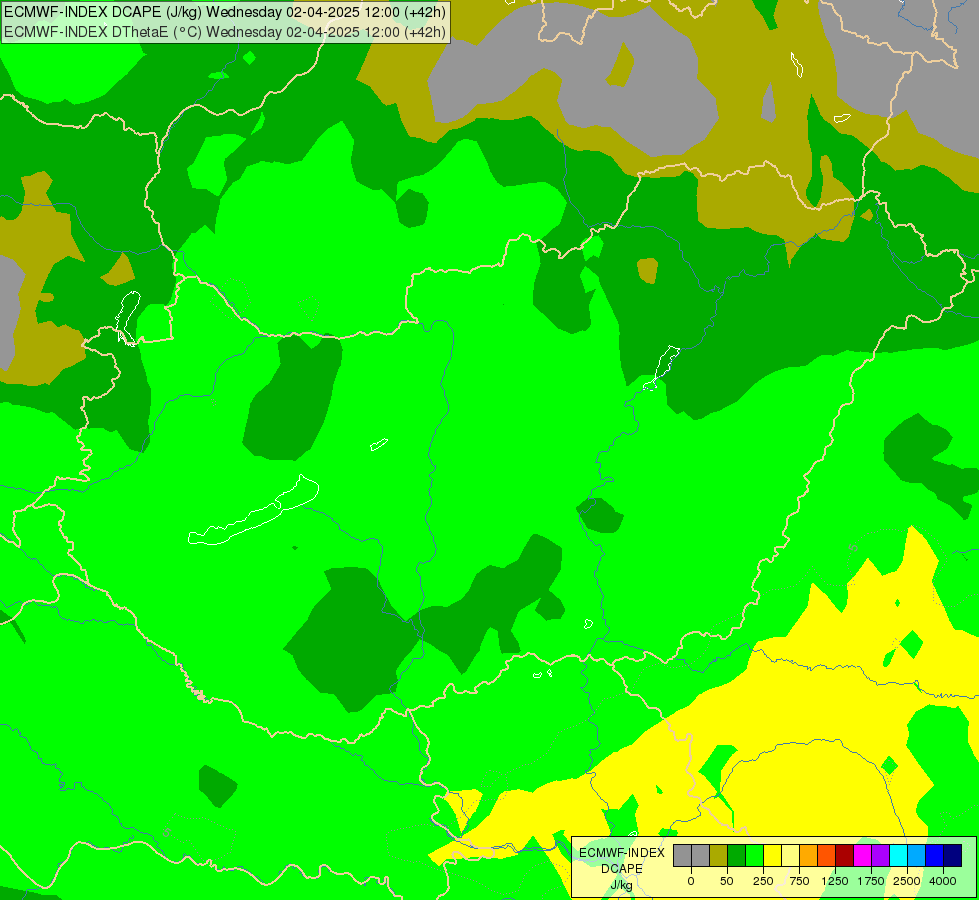This screenshot has width=979, height=900.
Task: Click the magenta legend swatch
Action: pyautogui.click(x=863, y=856)
